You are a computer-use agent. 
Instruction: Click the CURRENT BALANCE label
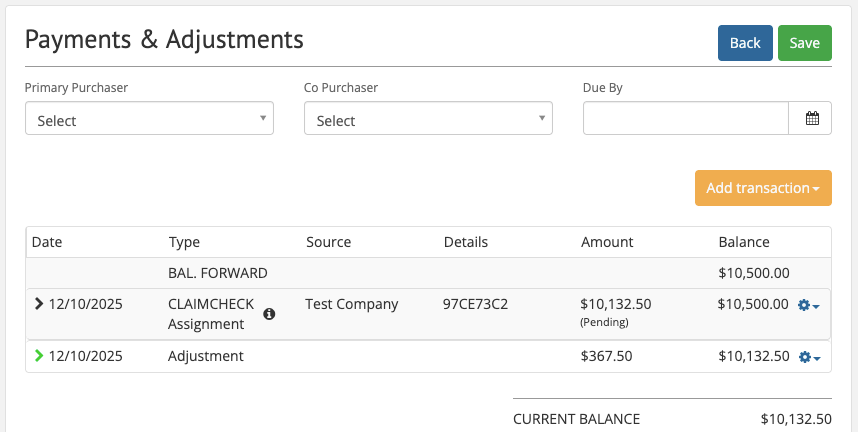[x=577, y=419]
